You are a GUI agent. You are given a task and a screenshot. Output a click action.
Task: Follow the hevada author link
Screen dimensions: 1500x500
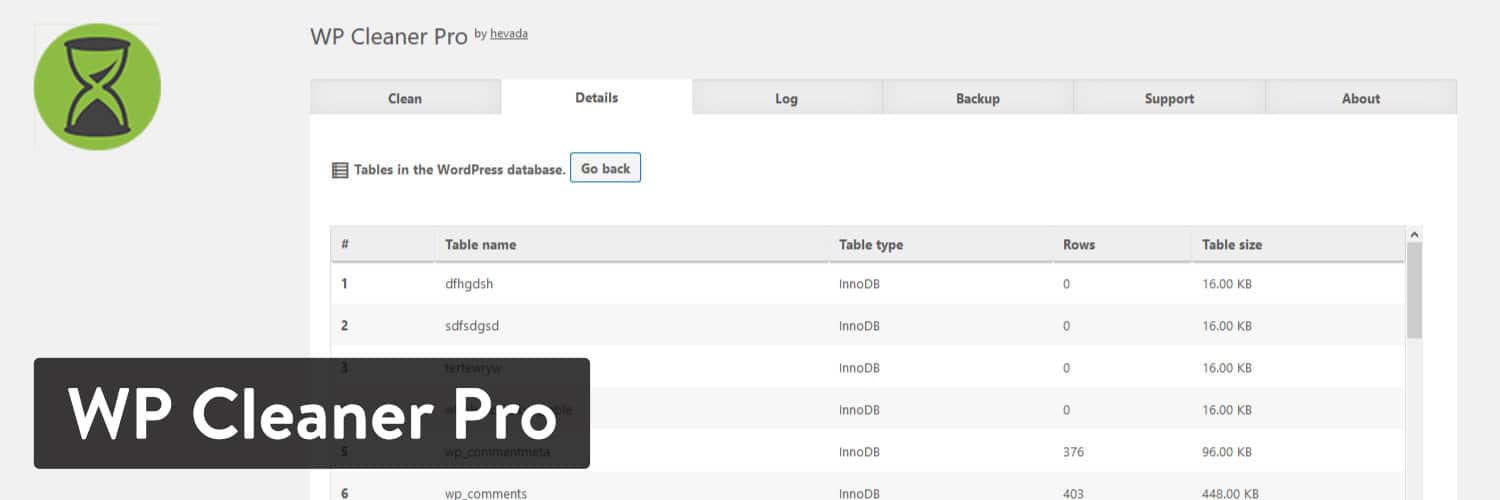509,34
